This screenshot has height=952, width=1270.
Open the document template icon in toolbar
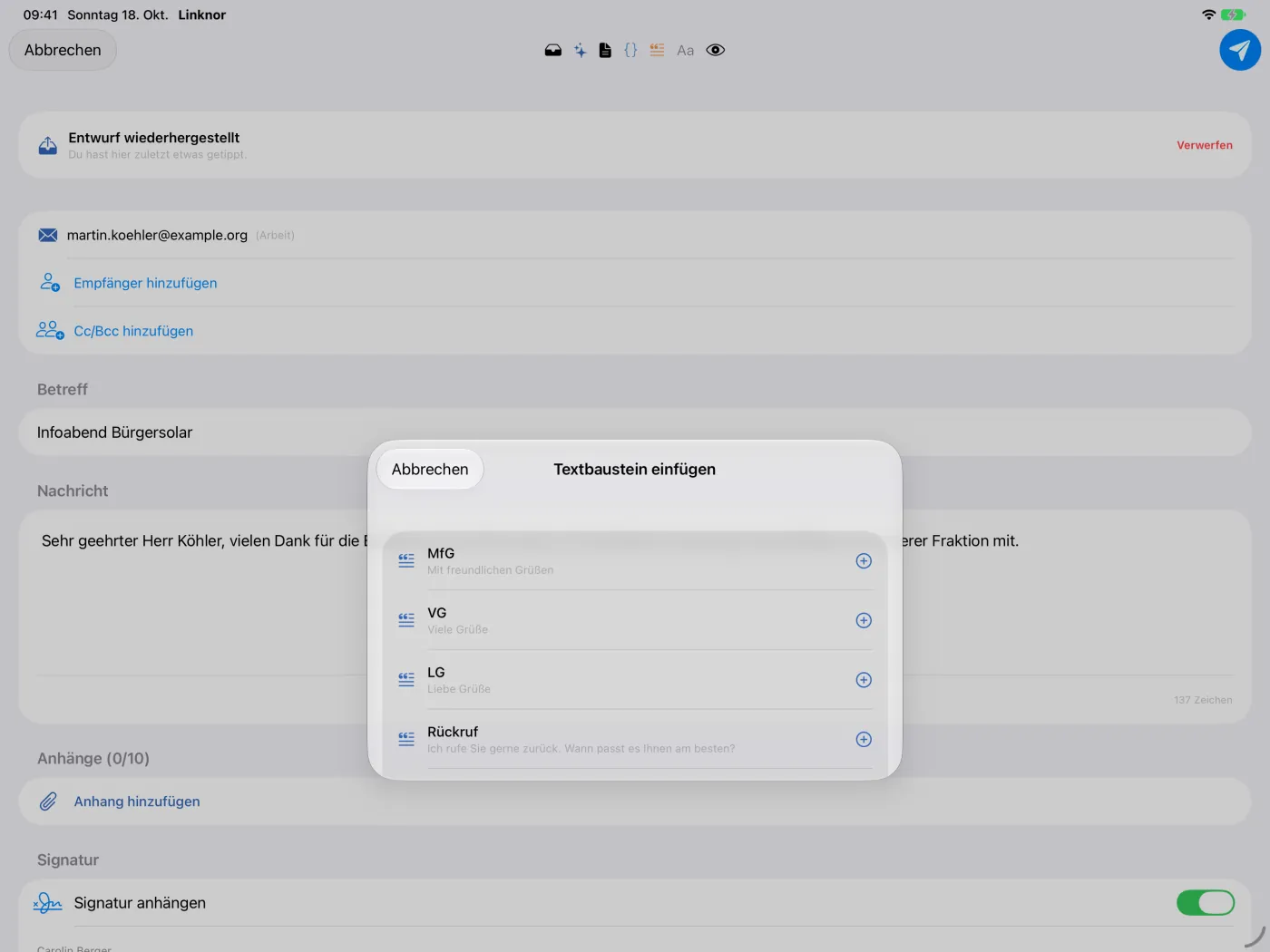click(605, 51)
